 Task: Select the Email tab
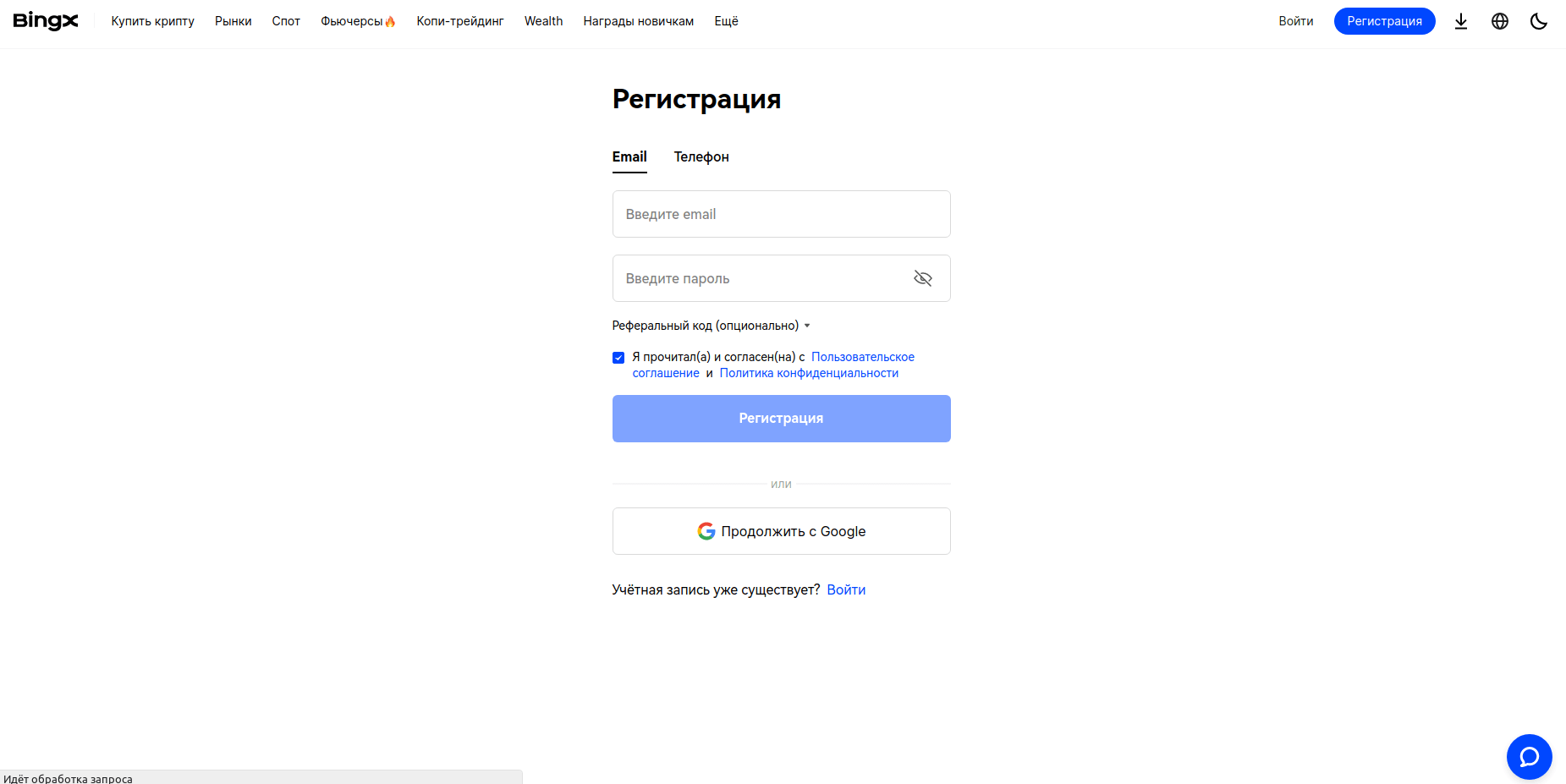click(x=629, y=156)
